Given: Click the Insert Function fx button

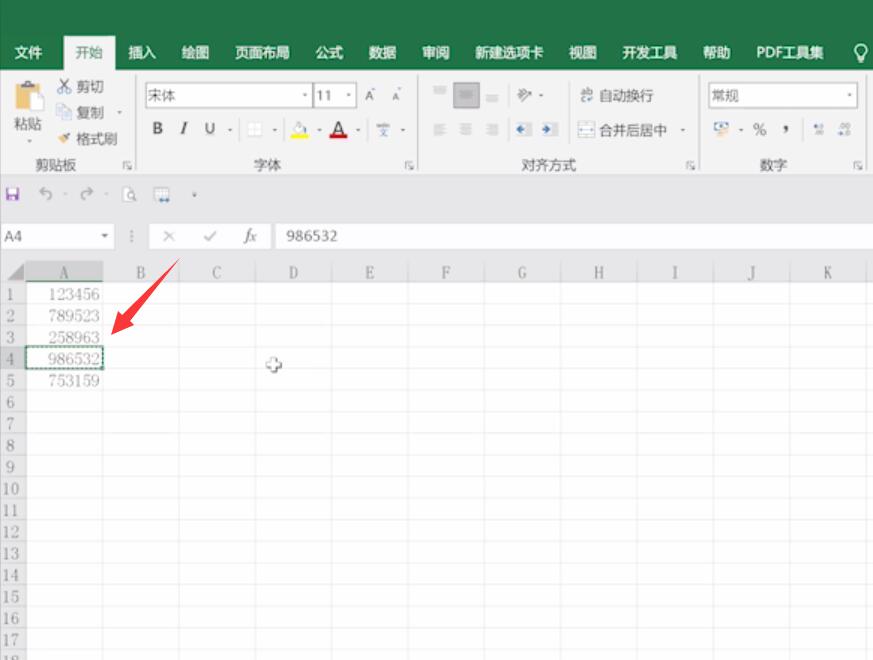Looking at the screenshot, I should [250, 236].
